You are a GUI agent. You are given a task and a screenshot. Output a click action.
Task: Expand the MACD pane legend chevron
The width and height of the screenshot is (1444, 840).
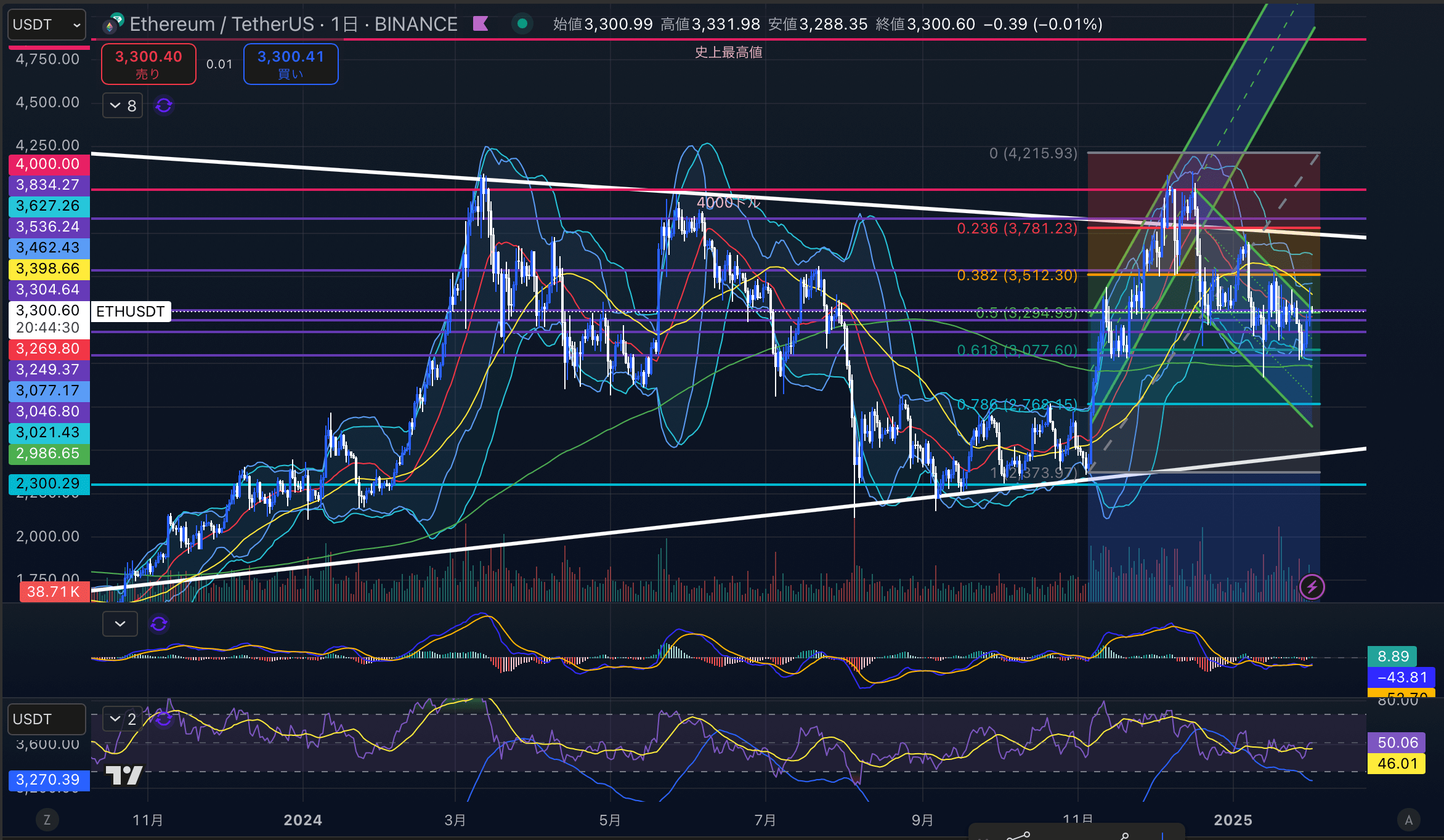point(120,624)
